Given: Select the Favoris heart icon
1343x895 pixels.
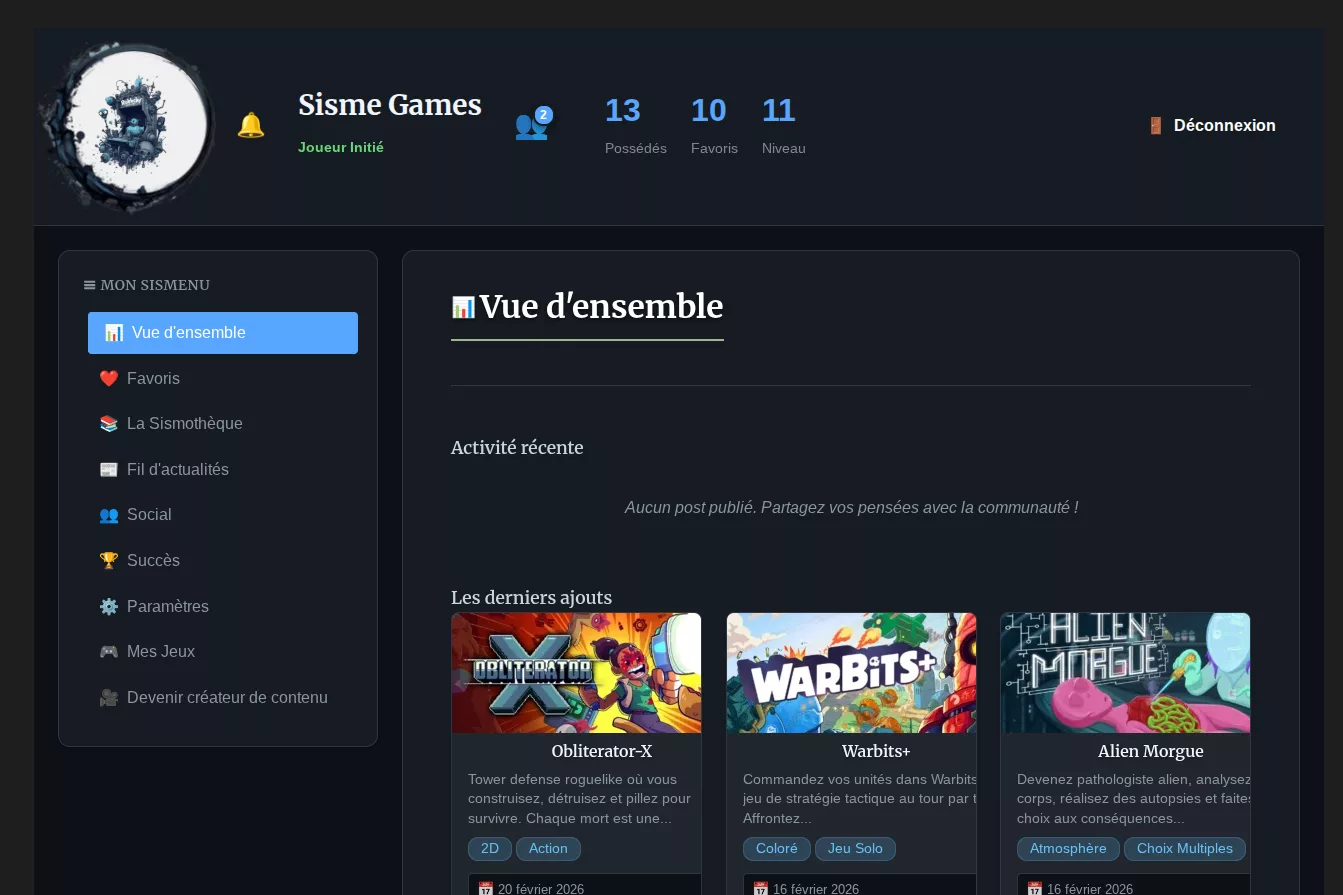Looking at the screenshot, I should tap(109, 378).
